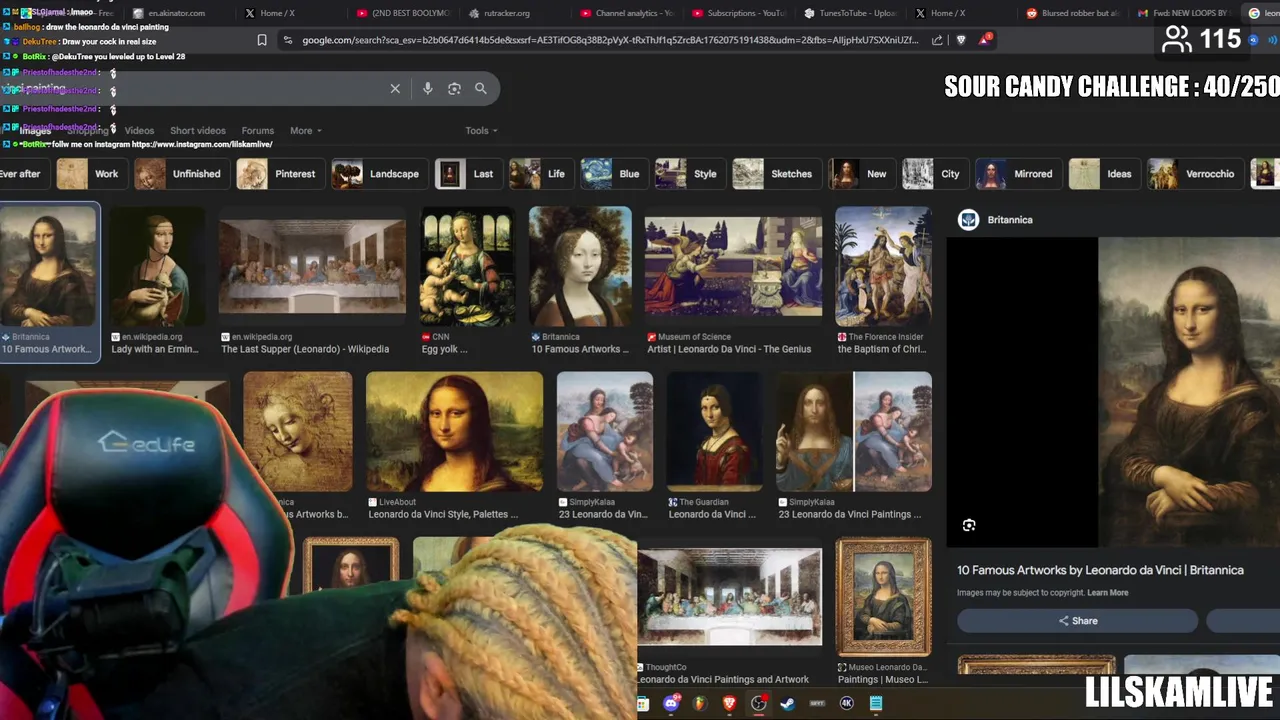Select the Blue filter chip
The height and width of the screenshot is (720, 1280).
[x=612, y=174]
